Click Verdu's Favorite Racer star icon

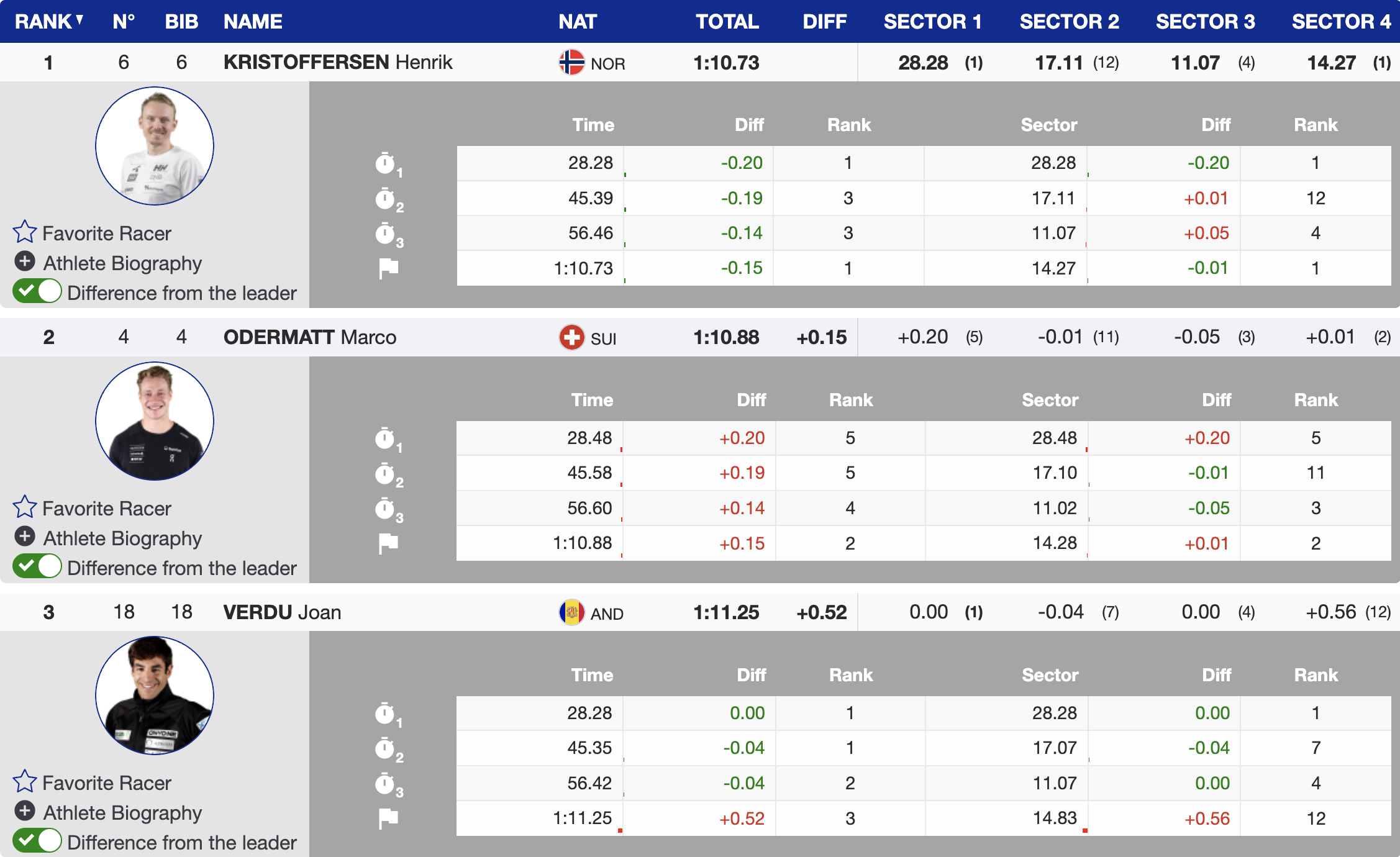pos(25,782)
